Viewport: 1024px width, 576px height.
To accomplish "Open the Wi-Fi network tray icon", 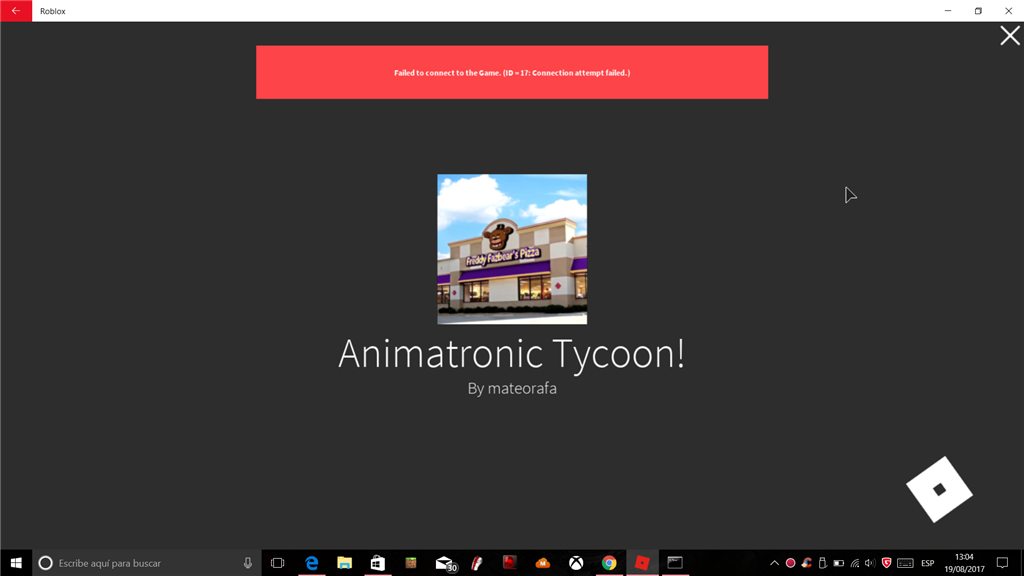I will click(855, 563).
